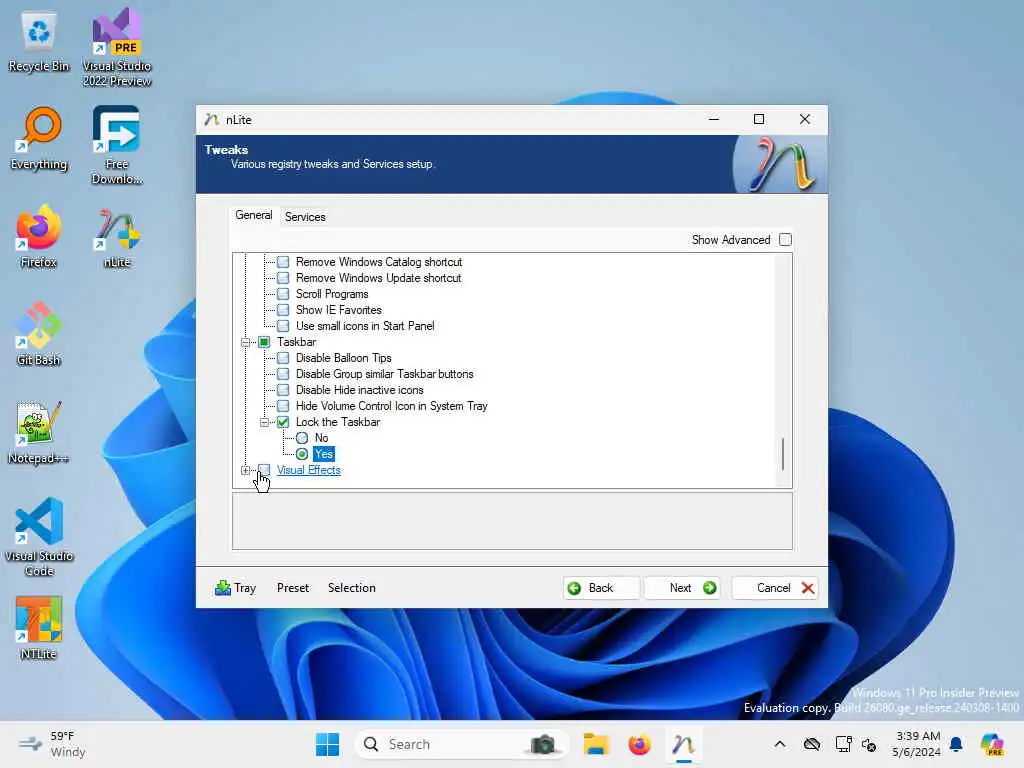Check Remove Windows Update shortcut
1024x768 pixels.
[x=283, y=278]
